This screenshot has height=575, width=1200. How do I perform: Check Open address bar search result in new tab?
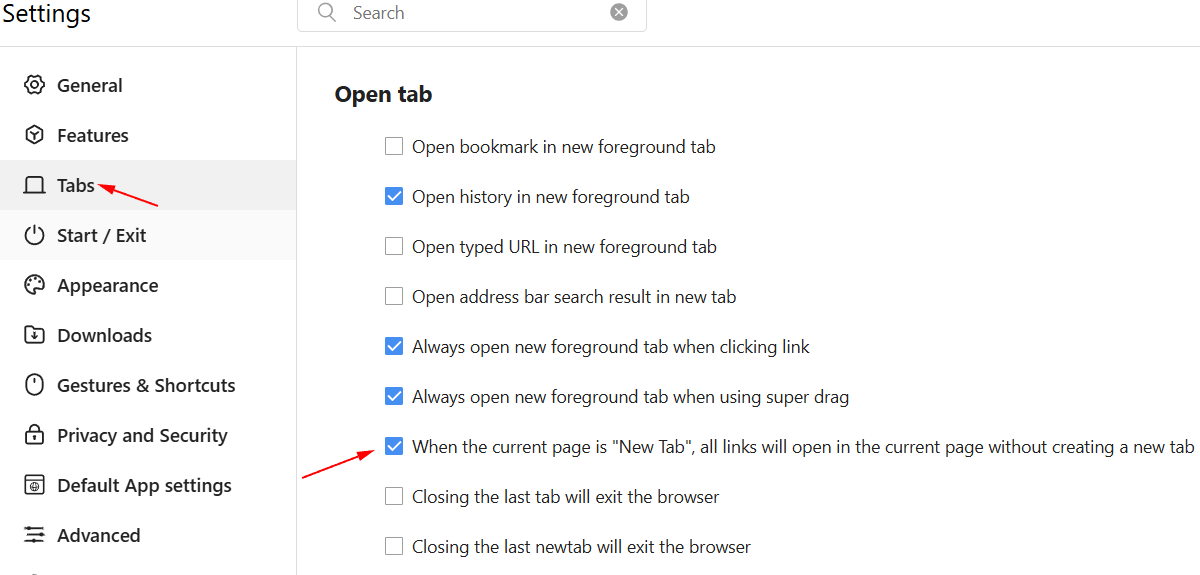(394, 297)
